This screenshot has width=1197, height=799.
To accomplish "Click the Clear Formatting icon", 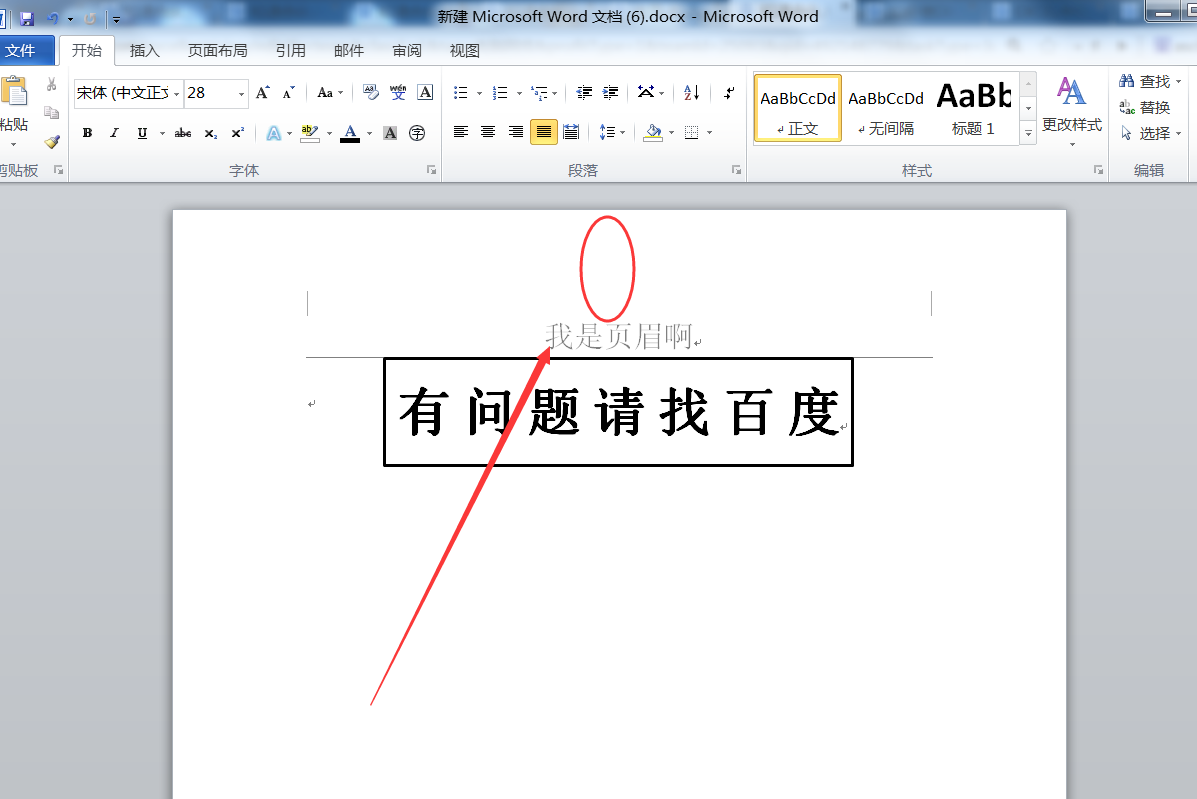I will pyautogui.click(x=371, y=93).
